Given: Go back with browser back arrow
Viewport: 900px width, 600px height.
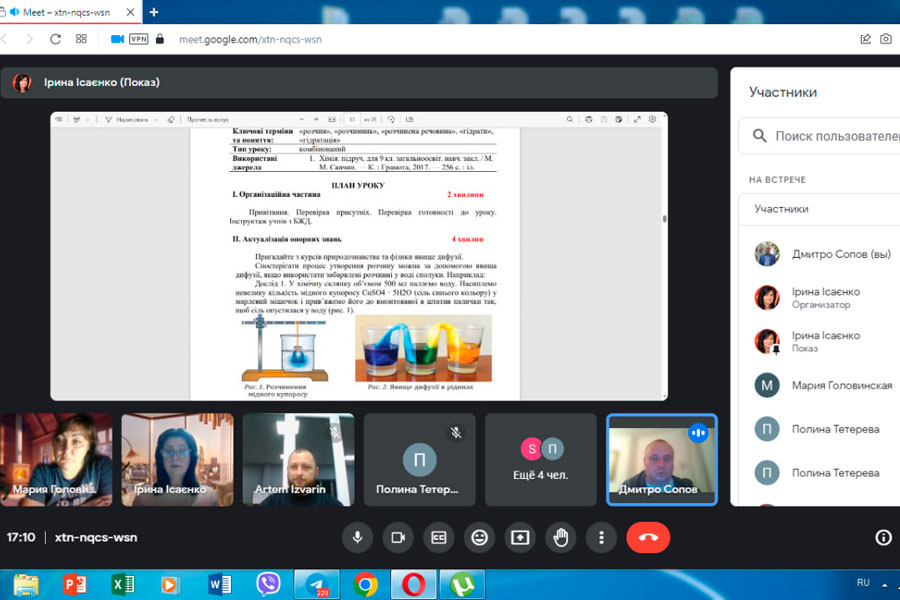Looking at the screenshot, I should (x=4, y=39).
